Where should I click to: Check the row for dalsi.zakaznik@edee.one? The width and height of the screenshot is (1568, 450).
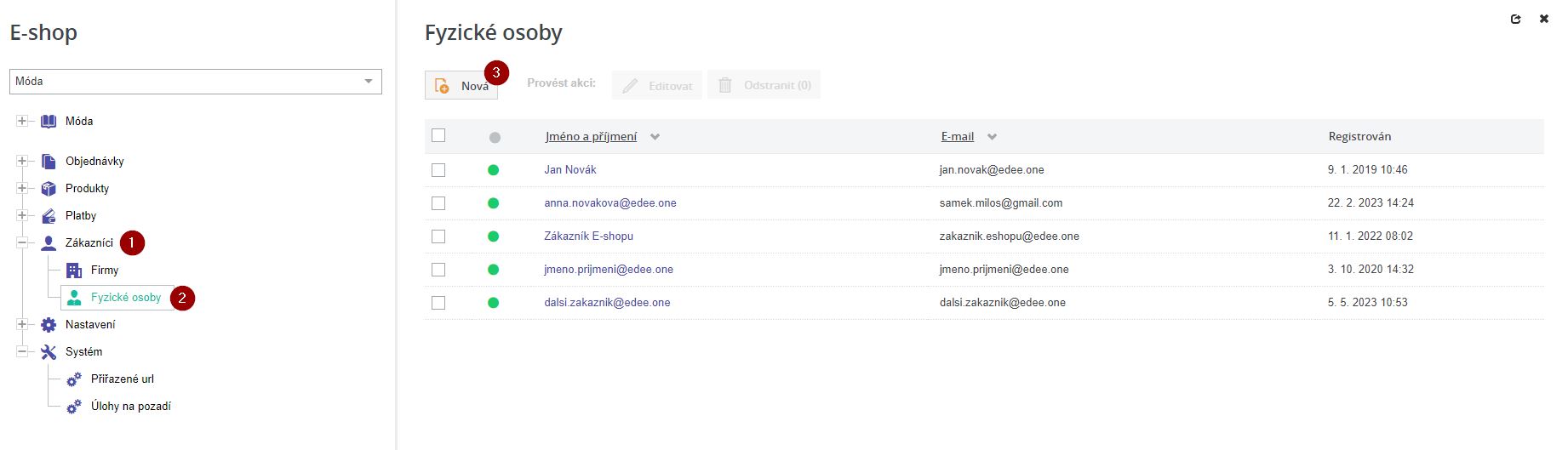438,303
